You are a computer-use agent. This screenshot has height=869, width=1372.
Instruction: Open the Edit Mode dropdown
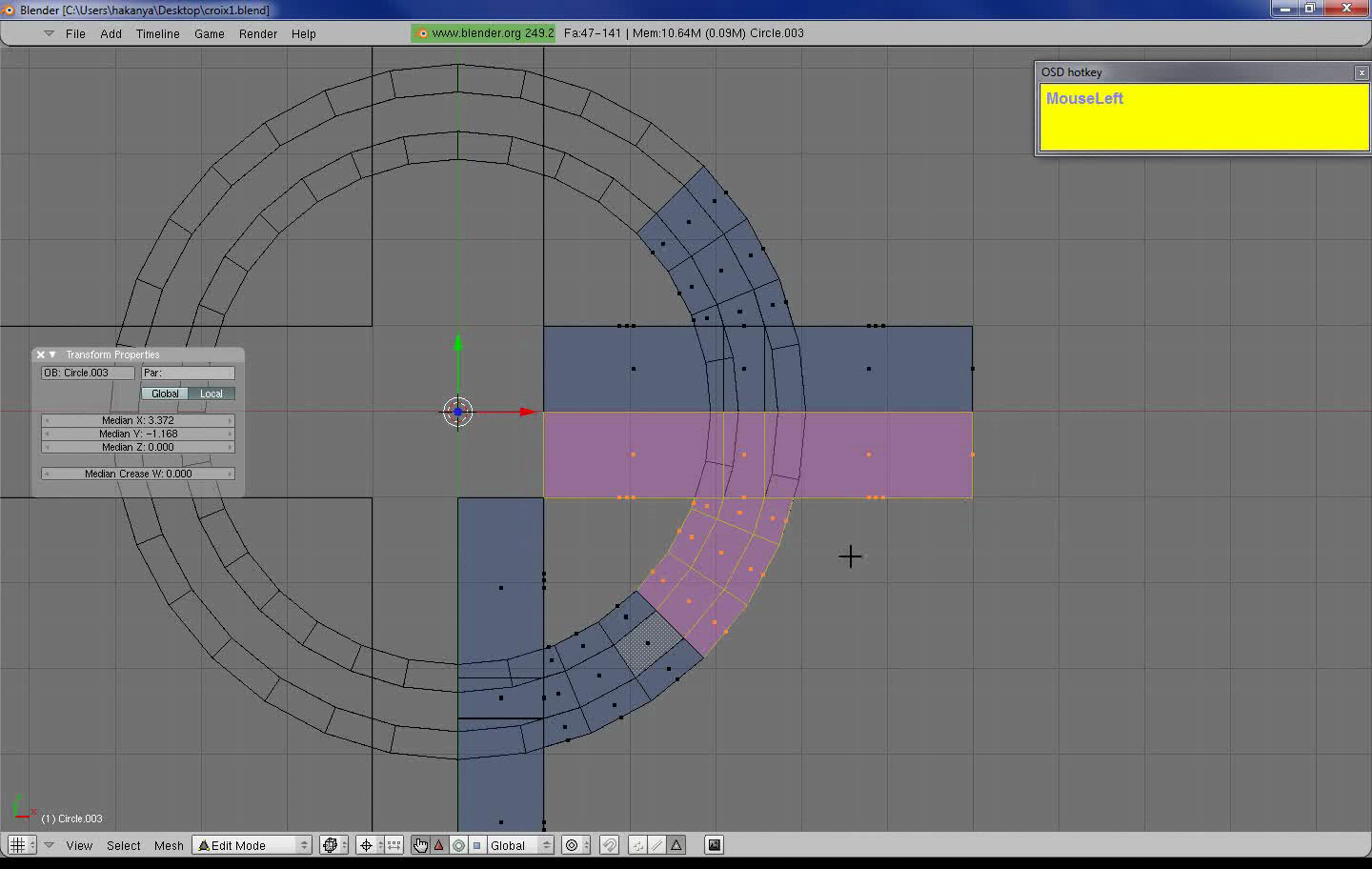click(252, 845)
